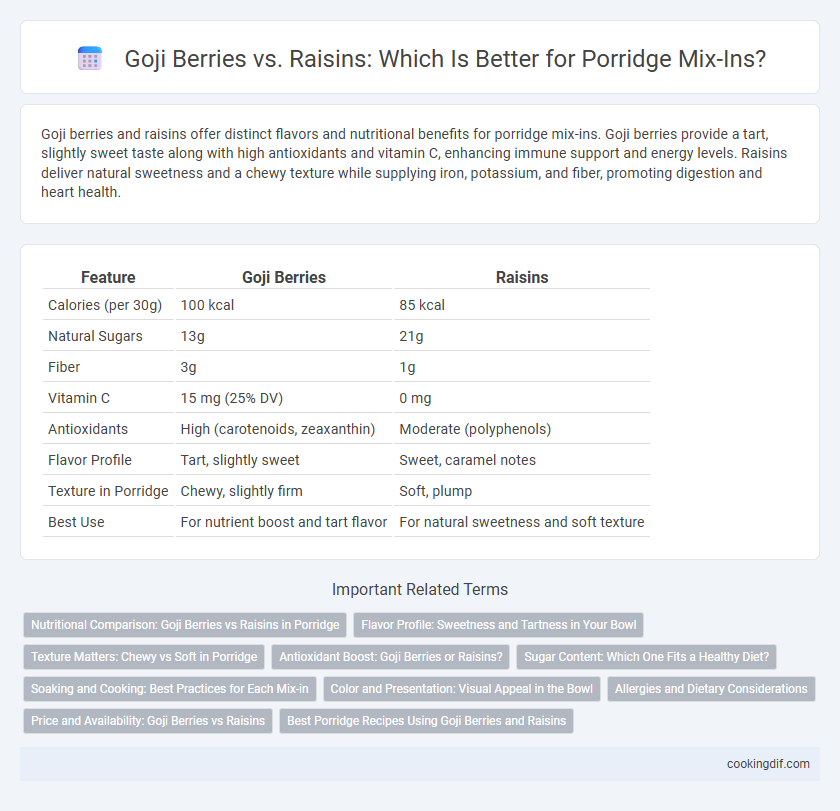Image resolution: width=840 pixels, height=811 pixels.
Task: Click the calendar icon beside the title
Action: coord(90,58)
